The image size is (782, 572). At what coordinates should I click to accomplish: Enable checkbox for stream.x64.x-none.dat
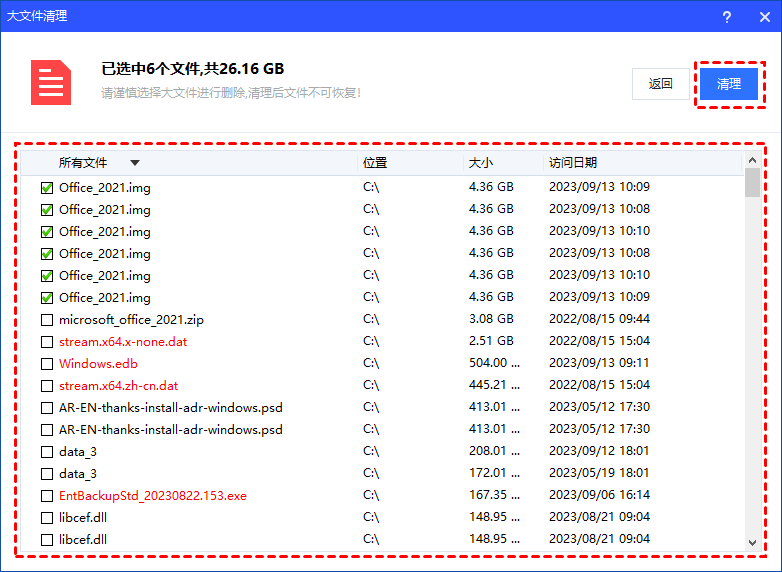[x=47, y=342]
